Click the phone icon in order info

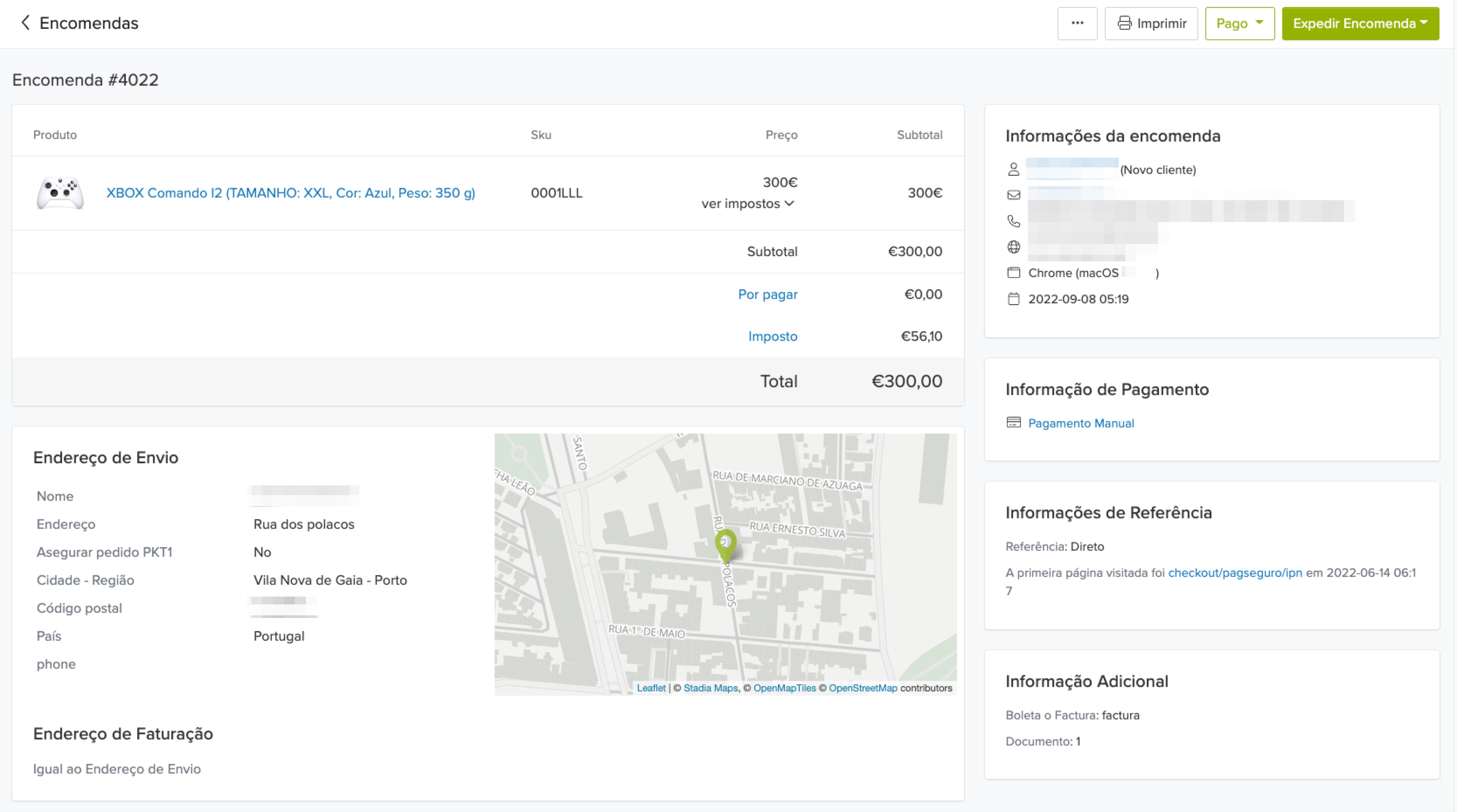[x=1013, y=221]
